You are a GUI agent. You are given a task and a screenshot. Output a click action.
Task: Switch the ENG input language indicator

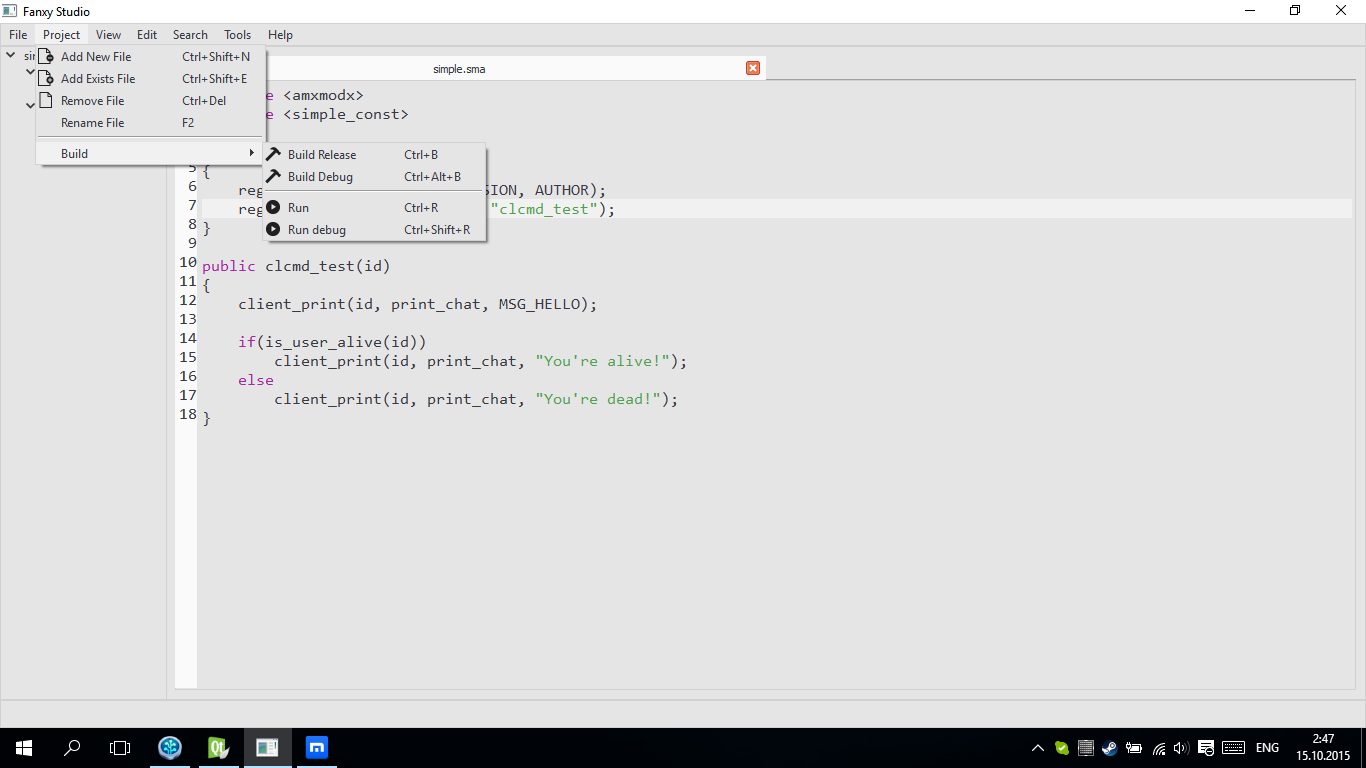1267,748
